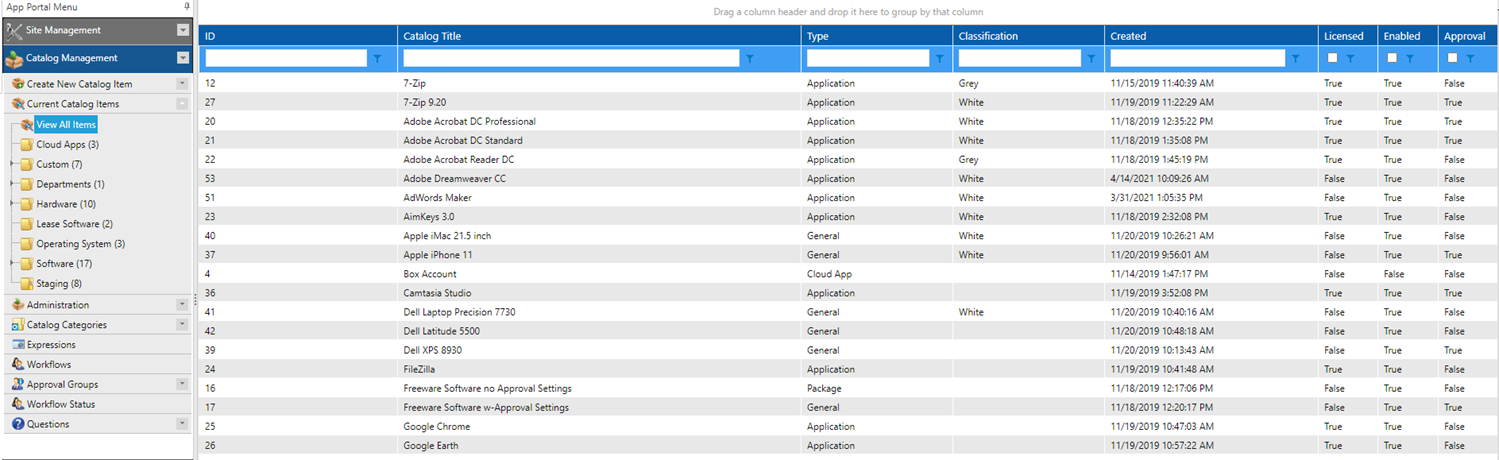Open the Expressions menu item

[x=50, y=345]
